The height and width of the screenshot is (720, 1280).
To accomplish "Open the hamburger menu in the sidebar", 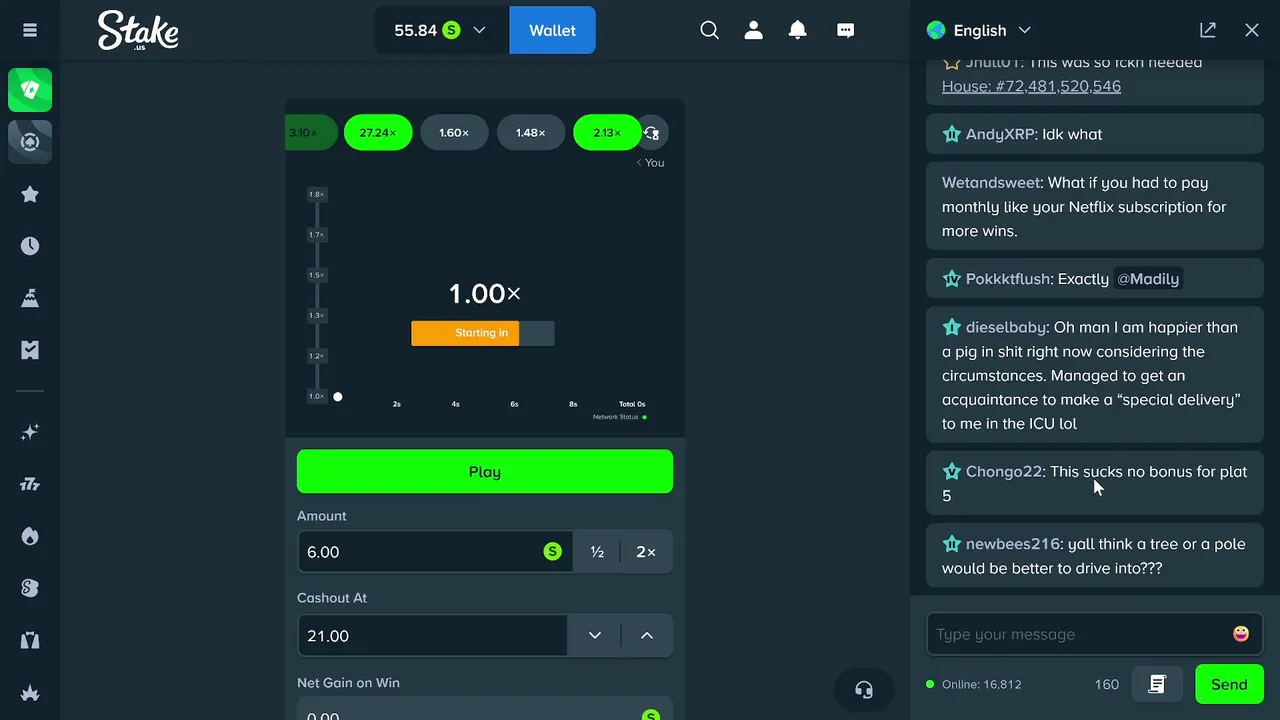I will click(x=30, y=30).
